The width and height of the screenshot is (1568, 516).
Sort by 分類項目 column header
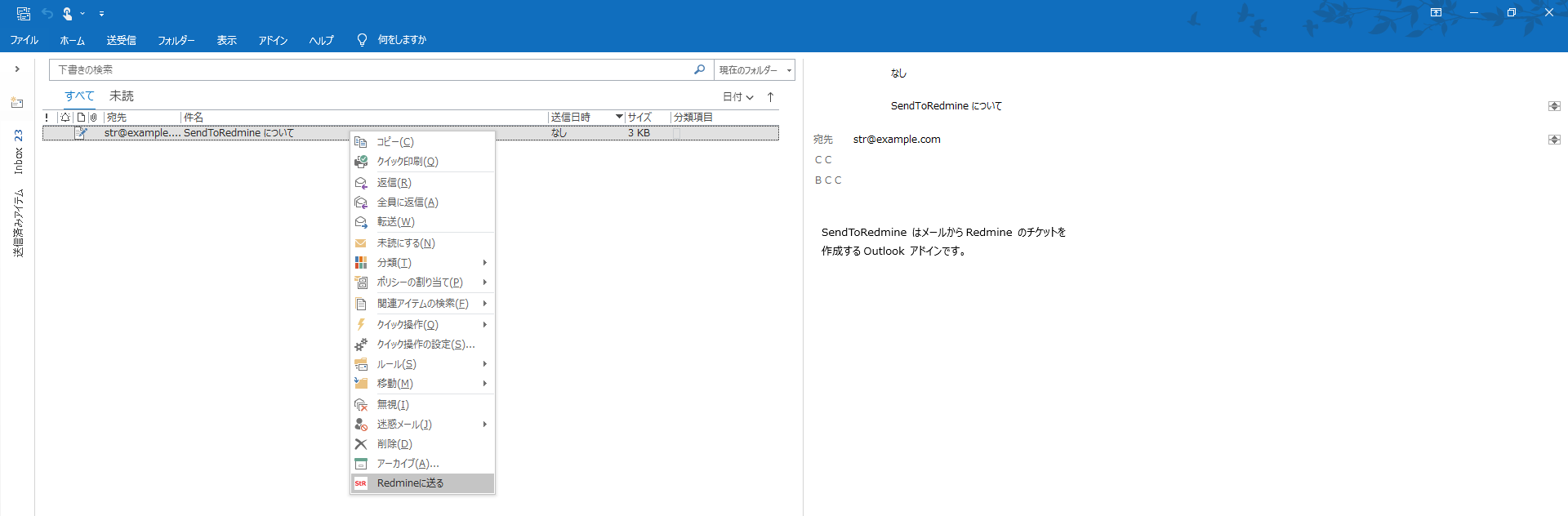[724, 118]
